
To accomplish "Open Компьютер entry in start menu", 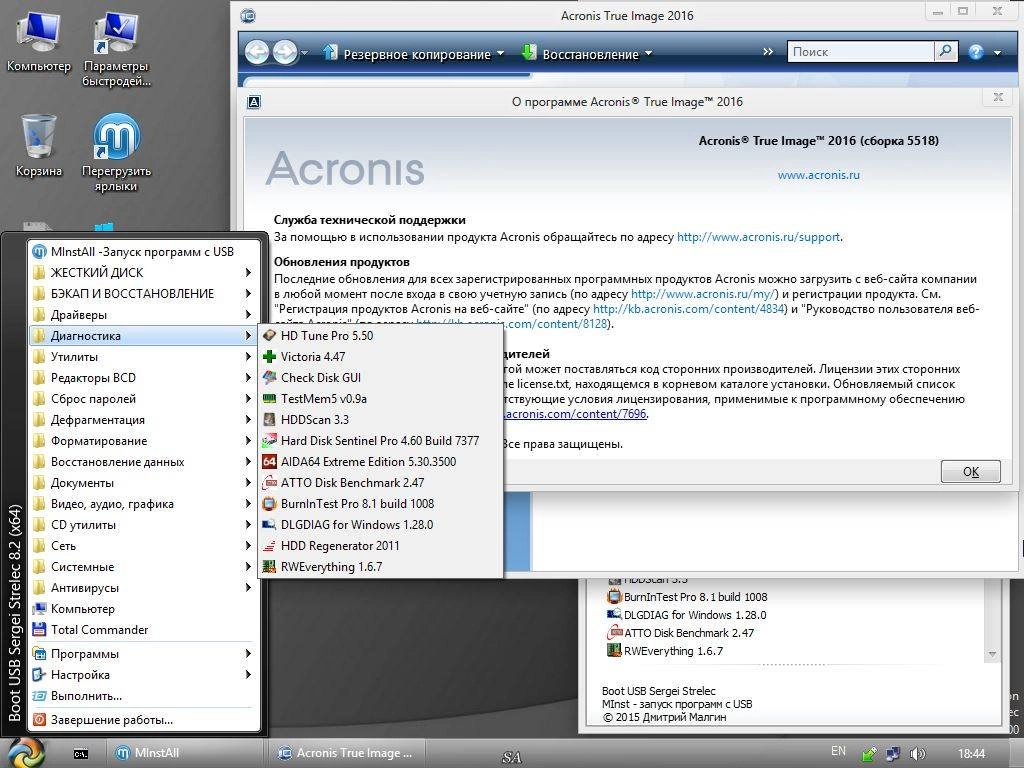I will (145, 609).
